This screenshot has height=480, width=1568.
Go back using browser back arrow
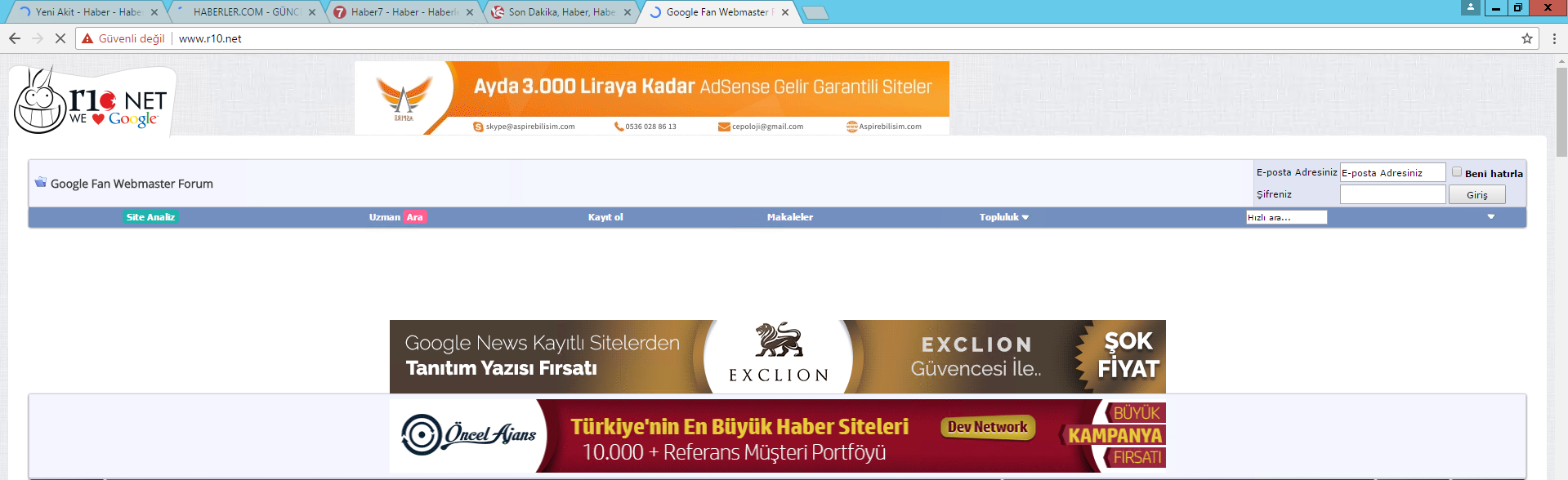click(x=15, y=38)
